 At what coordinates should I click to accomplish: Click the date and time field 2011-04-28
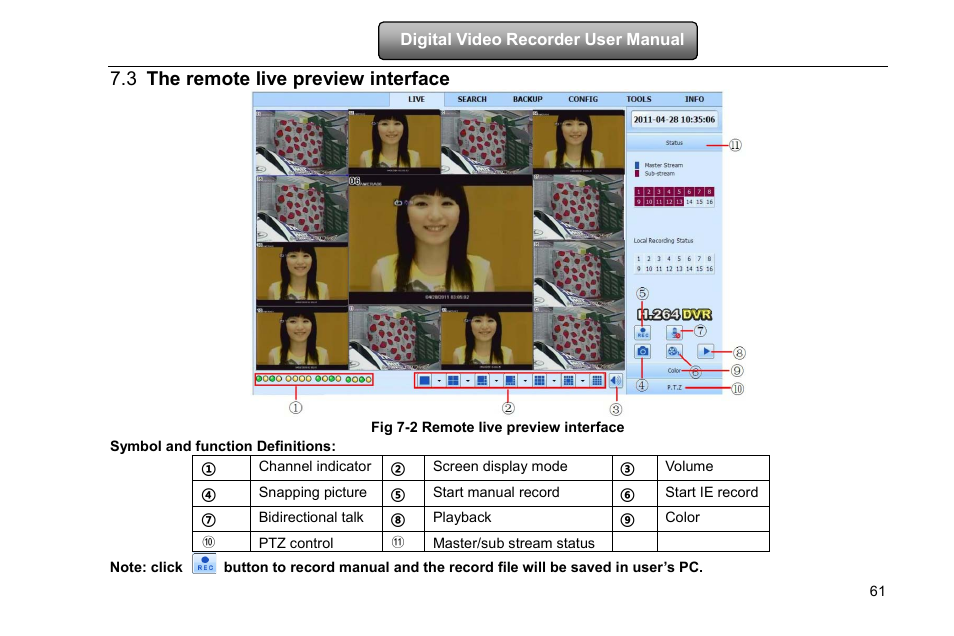674,119
